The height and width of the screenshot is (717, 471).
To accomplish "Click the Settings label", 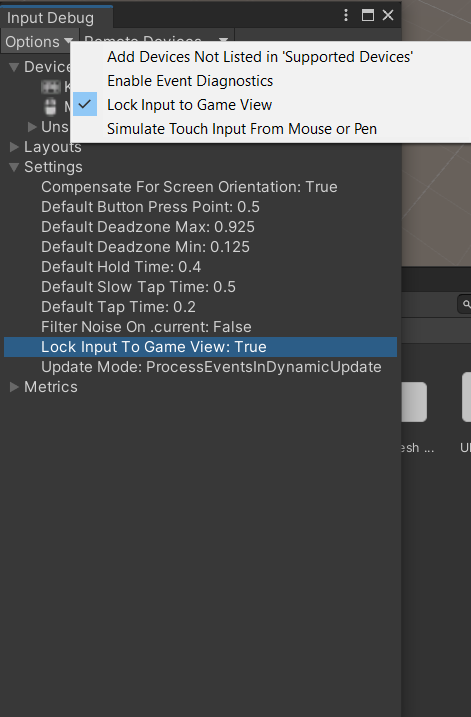I will click(x=53, y=167).
